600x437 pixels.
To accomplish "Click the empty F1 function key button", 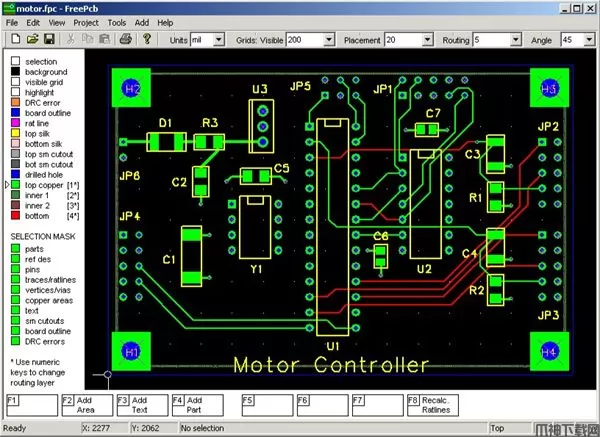I will click(32, 405).
